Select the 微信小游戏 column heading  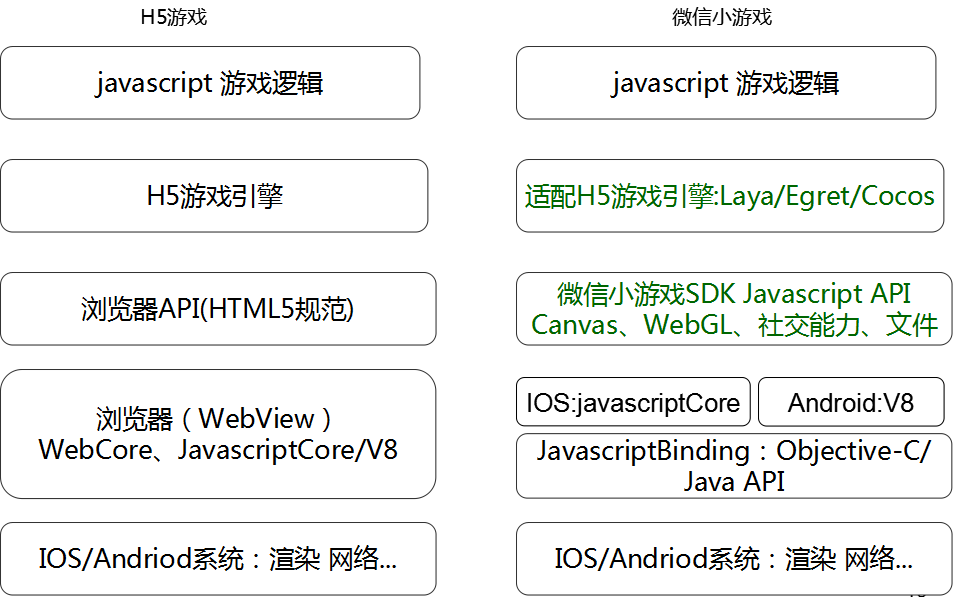point(722,16)
